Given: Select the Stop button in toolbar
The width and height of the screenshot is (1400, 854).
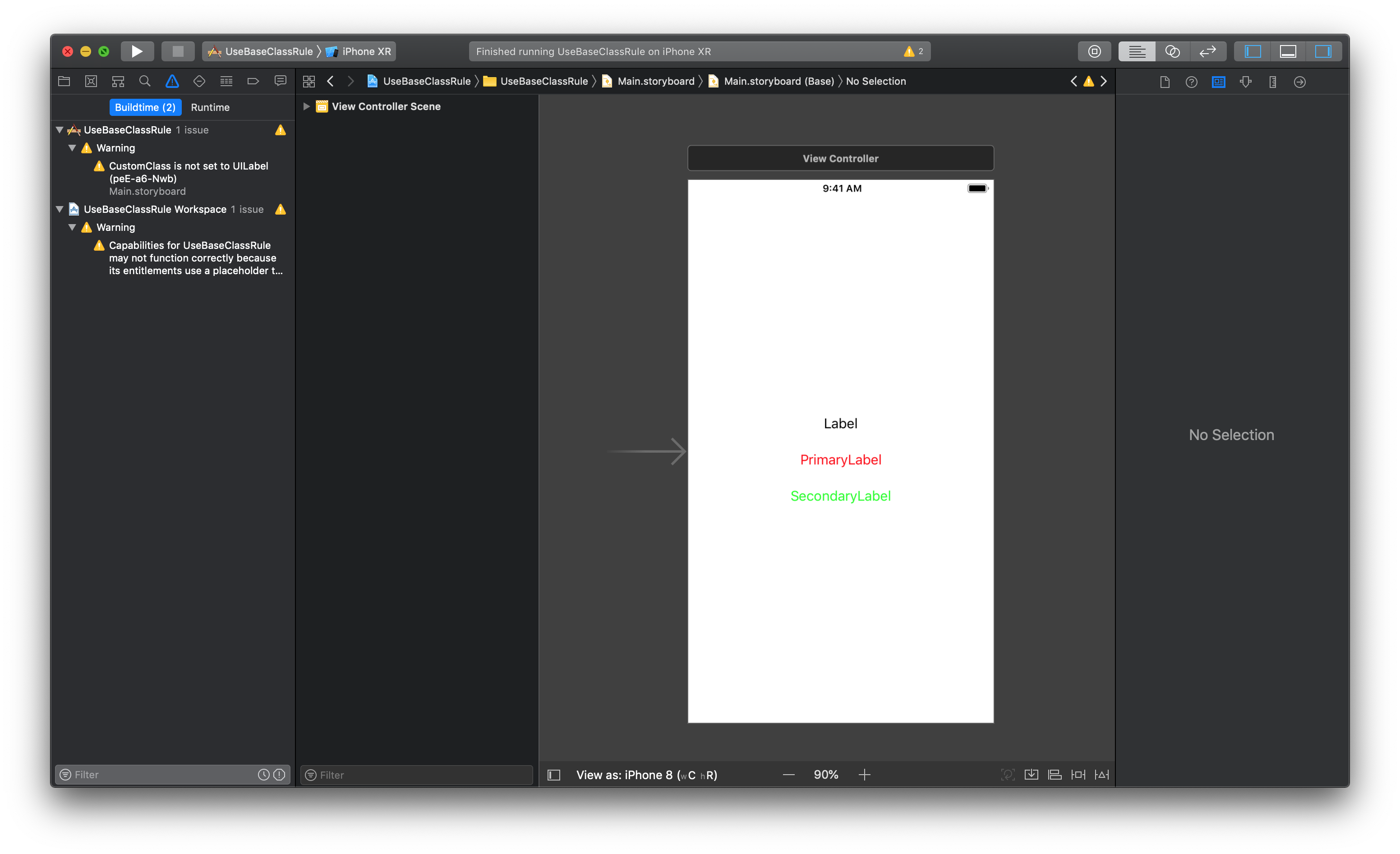Looking at the screenshot, I should 177,51.
